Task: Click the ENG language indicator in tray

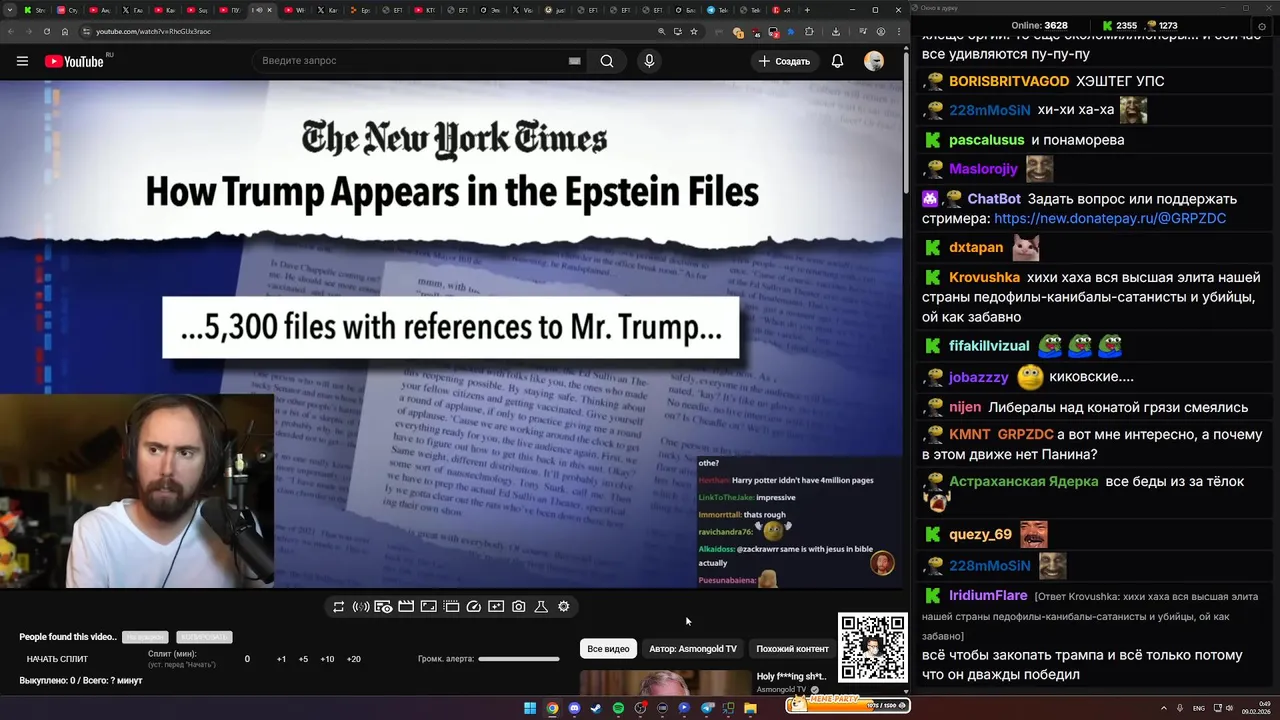Action: click(x=1199, y=708)
